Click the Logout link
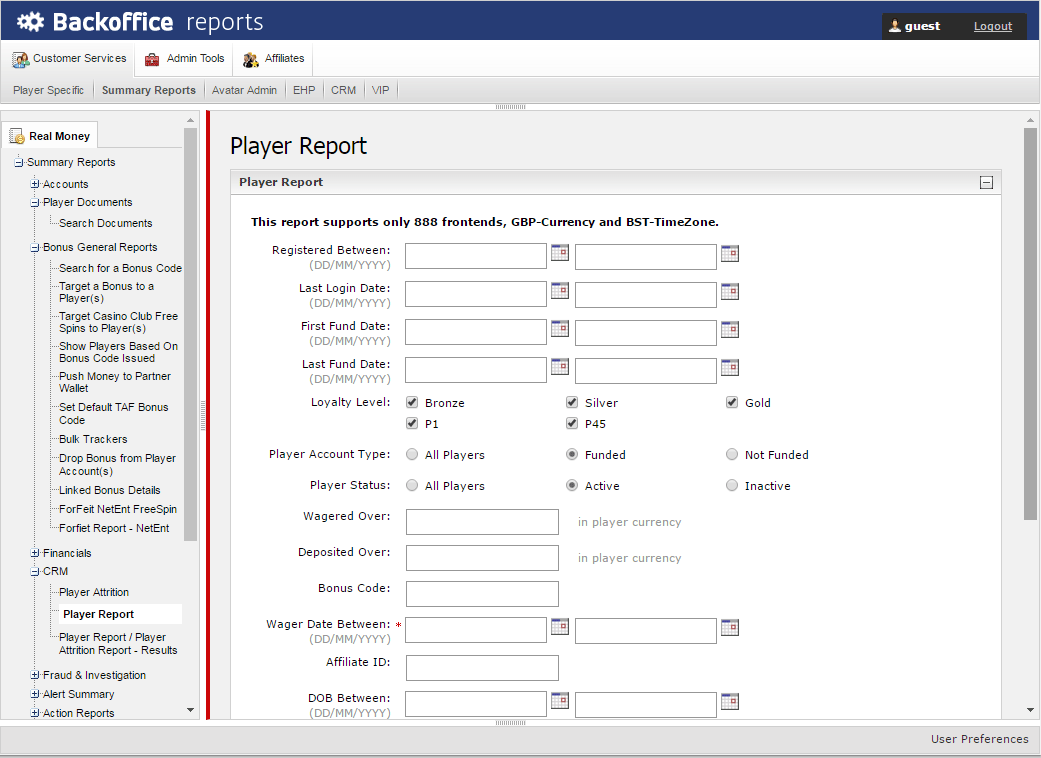1041x758 pixels. (992, 26)
